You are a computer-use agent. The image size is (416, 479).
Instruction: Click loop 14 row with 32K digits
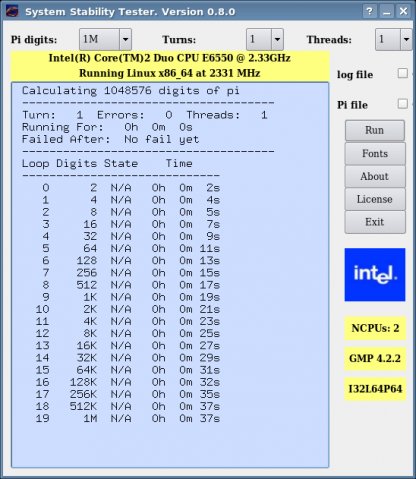pyautogui.click(x=128, y=358)
